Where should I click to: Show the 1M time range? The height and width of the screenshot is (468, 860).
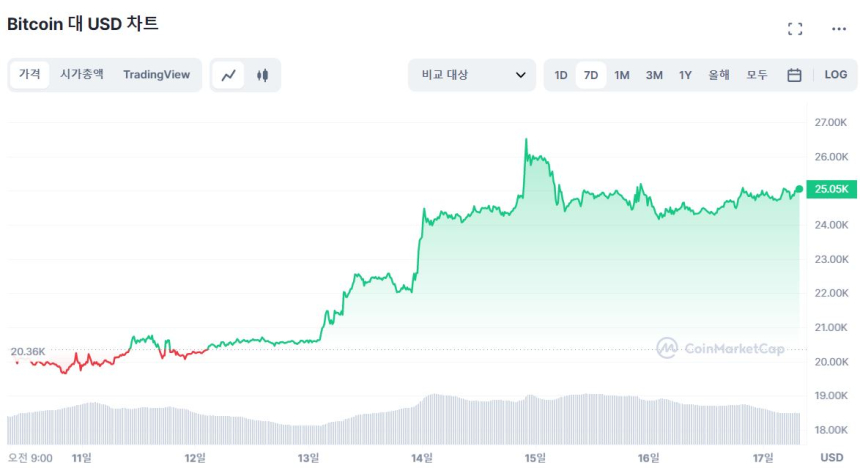coord(622,75)
